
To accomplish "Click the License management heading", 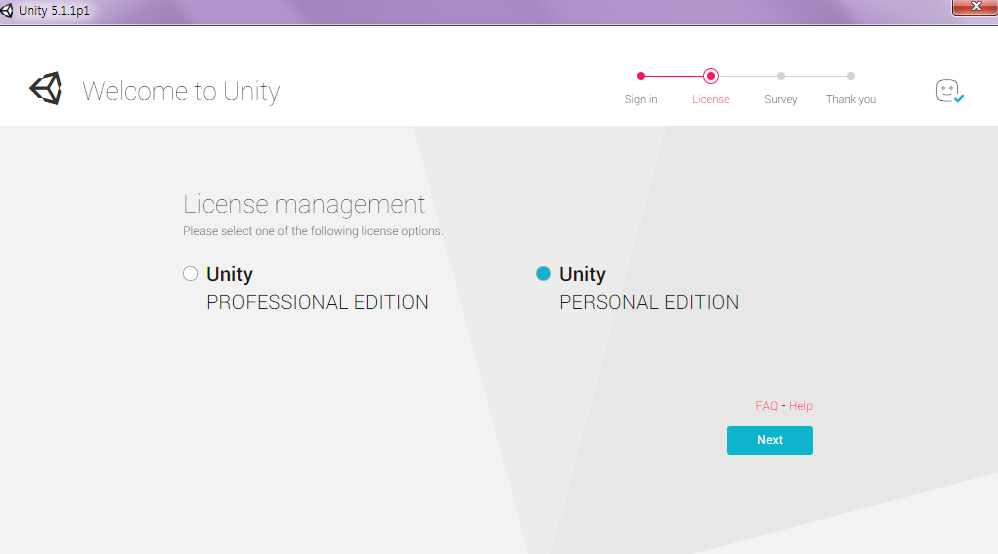I will [x=304, y=204].
